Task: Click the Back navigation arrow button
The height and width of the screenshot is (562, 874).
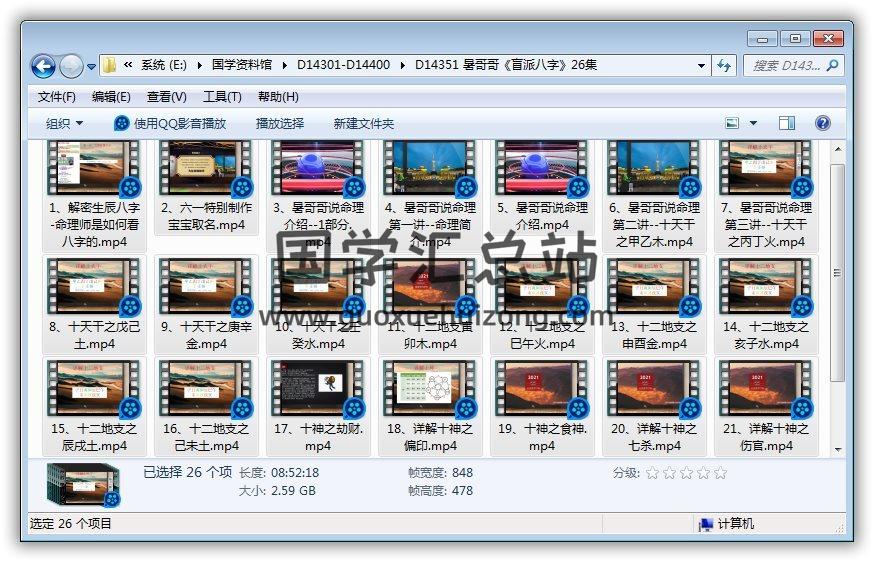Action: click(43, 66)
